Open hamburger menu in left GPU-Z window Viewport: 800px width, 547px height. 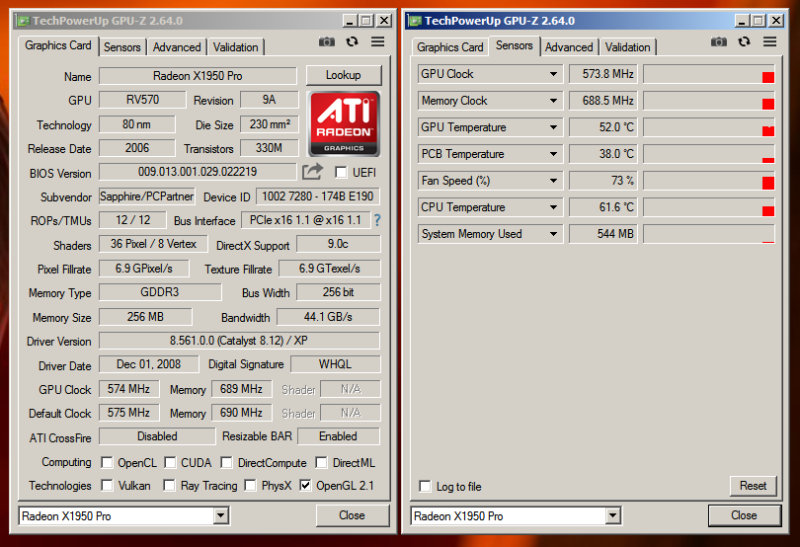click(378, 41)
